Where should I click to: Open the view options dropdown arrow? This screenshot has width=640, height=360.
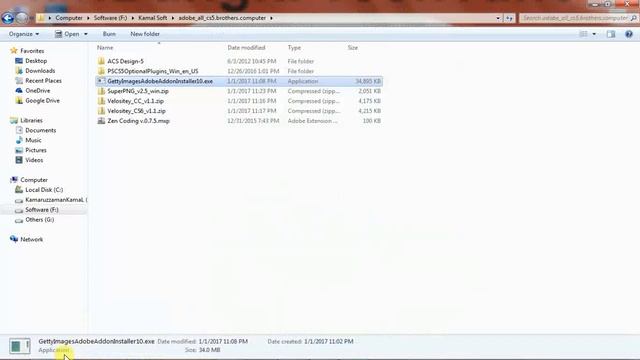point(594,34)
